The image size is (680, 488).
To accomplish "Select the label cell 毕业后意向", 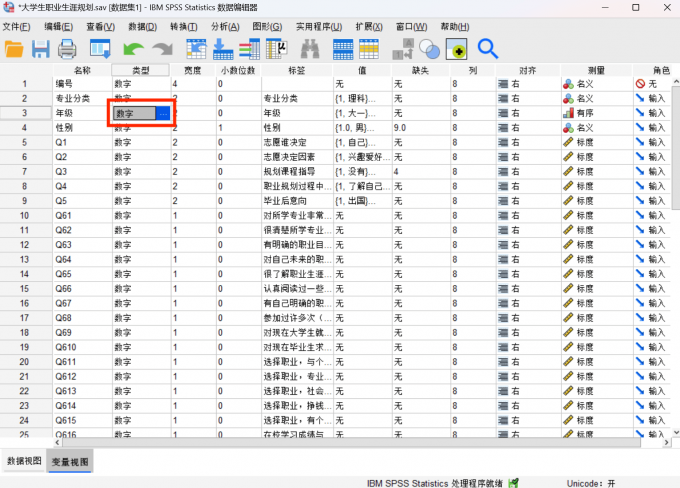I will [x=297, y=201].
